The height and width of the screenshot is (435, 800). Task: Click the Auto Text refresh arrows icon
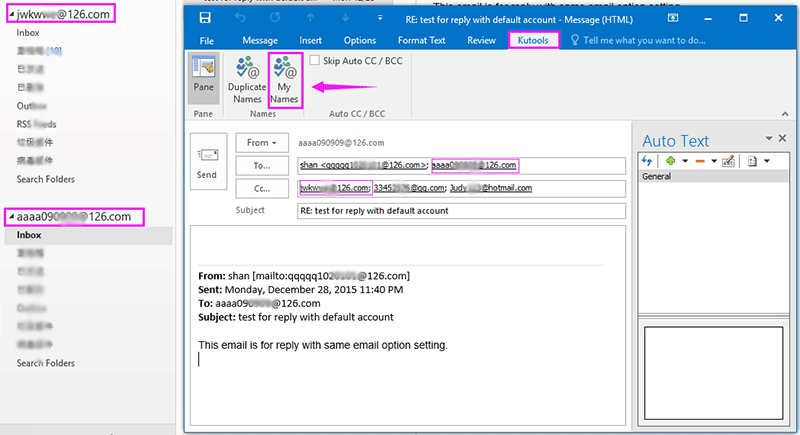[647, 161]
